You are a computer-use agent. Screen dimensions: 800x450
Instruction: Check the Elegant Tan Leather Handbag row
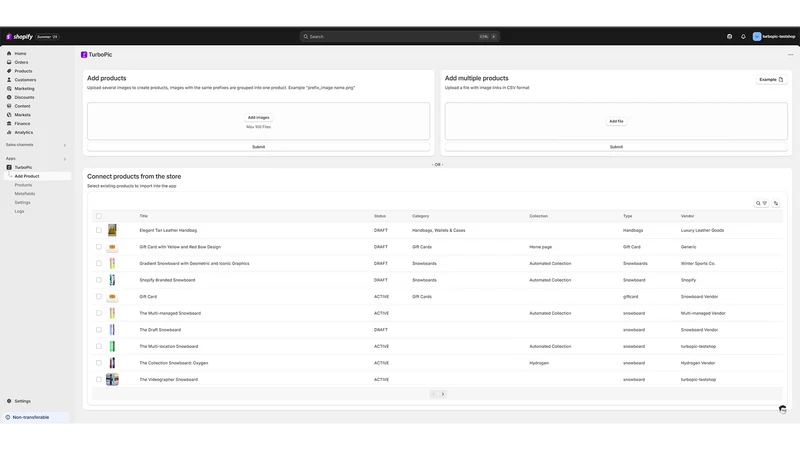click(99, 230)
